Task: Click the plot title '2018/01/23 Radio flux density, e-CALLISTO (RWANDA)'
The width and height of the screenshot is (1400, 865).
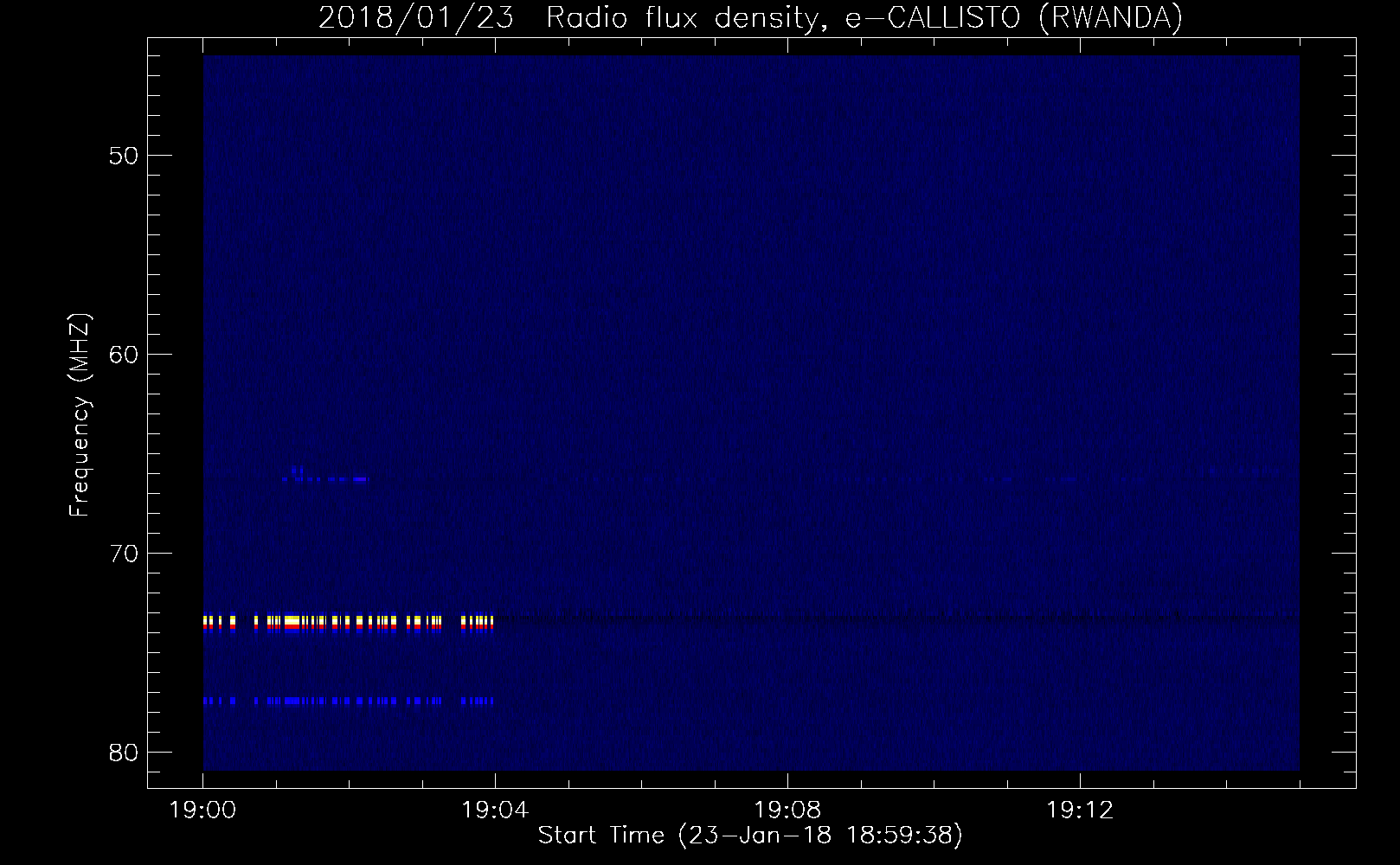Action: click(x=750, y=17)
